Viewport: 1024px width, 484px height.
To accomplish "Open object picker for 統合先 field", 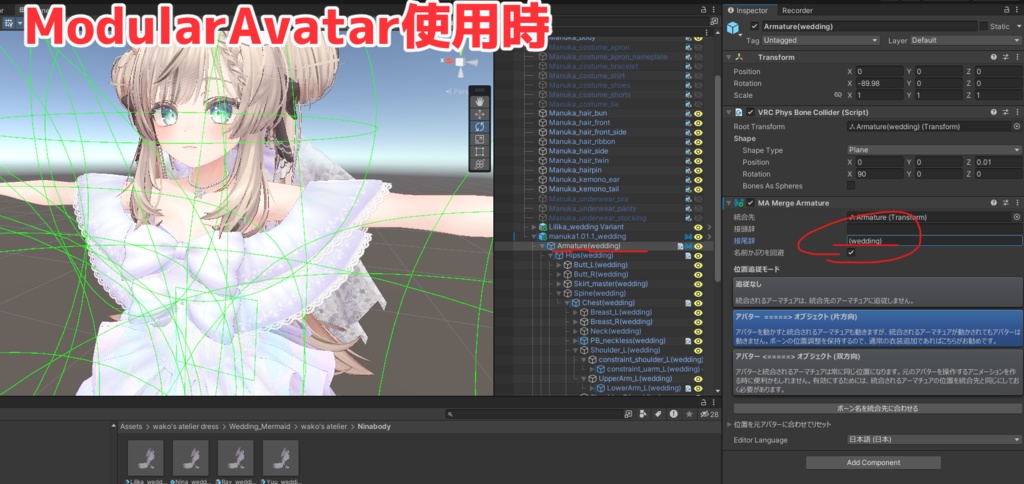I will pos(1016,216).
